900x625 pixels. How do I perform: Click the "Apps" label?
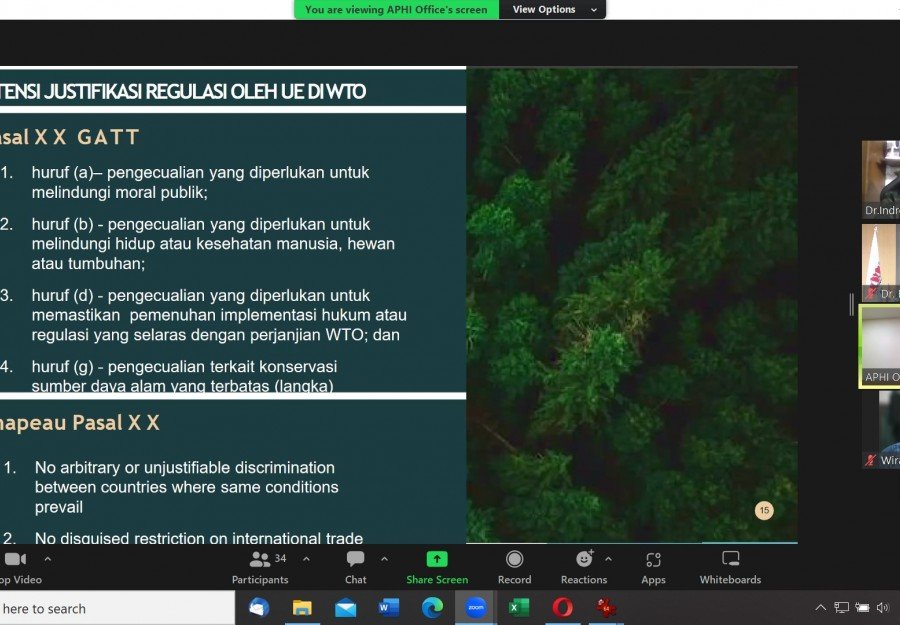click(653, 580)
